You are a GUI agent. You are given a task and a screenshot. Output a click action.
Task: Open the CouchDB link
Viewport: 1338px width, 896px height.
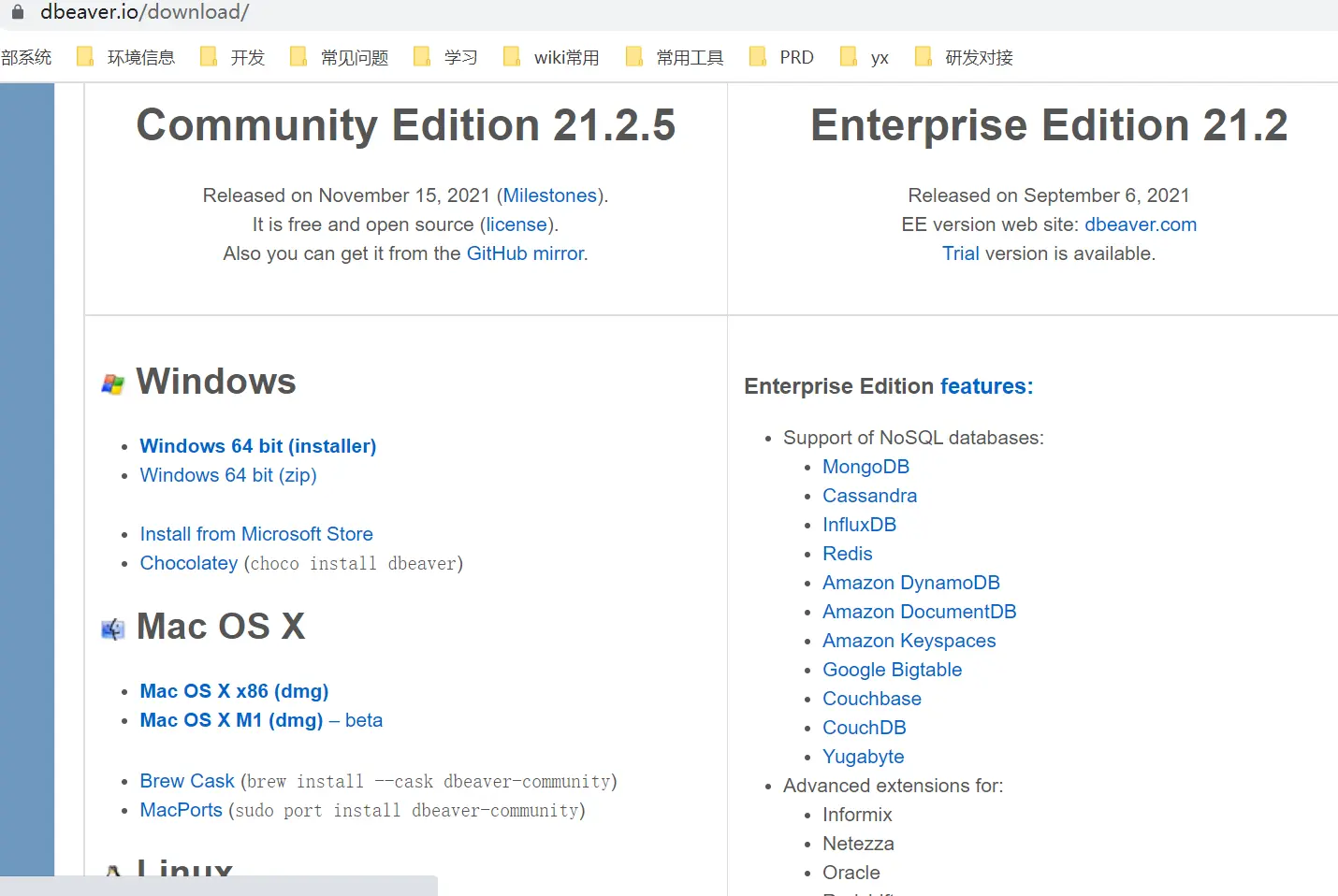pos(864,728)
